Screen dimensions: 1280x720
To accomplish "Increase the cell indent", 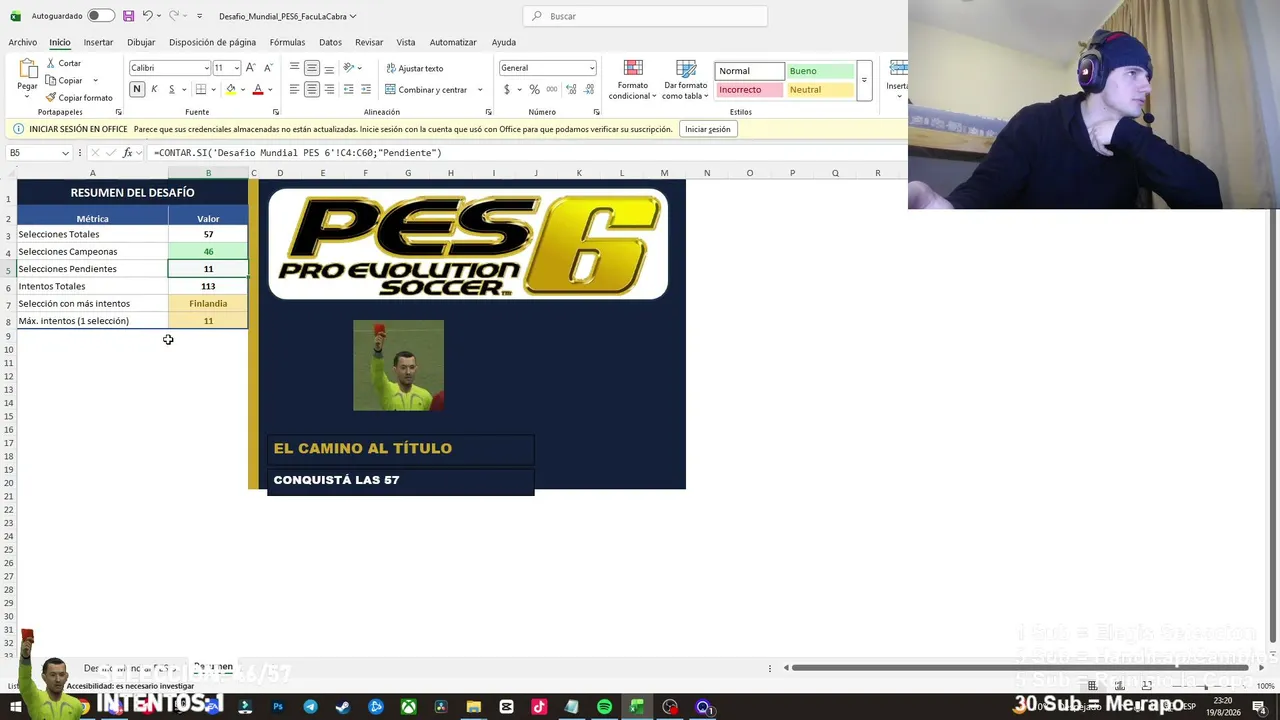I will point(365,89).
